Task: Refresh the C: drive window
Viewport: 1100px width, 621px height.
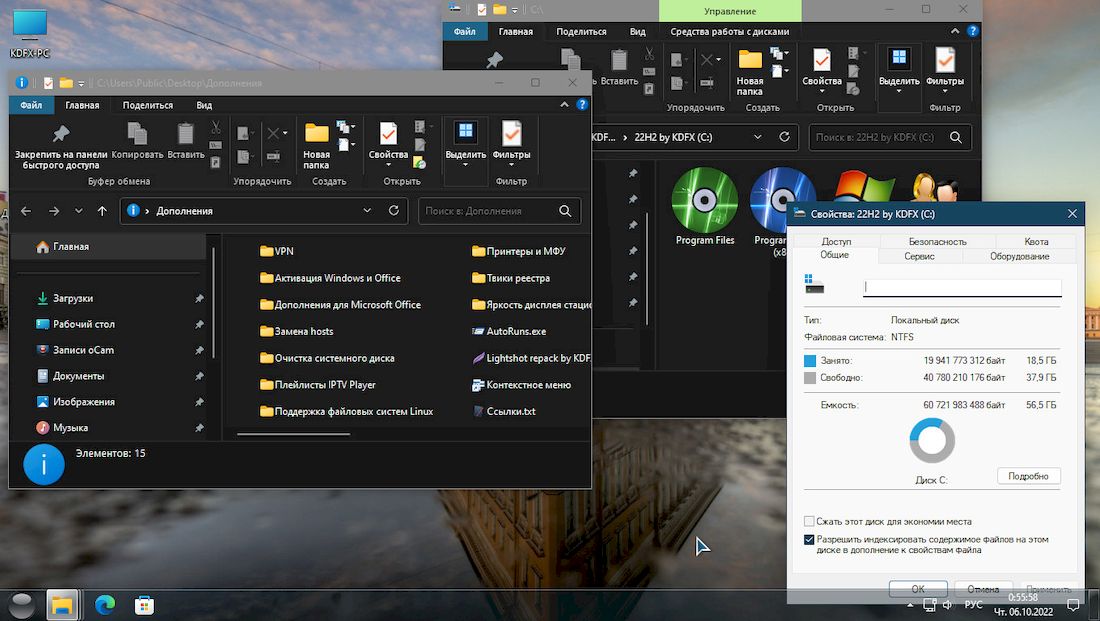Action: click(x=784, y=137)
